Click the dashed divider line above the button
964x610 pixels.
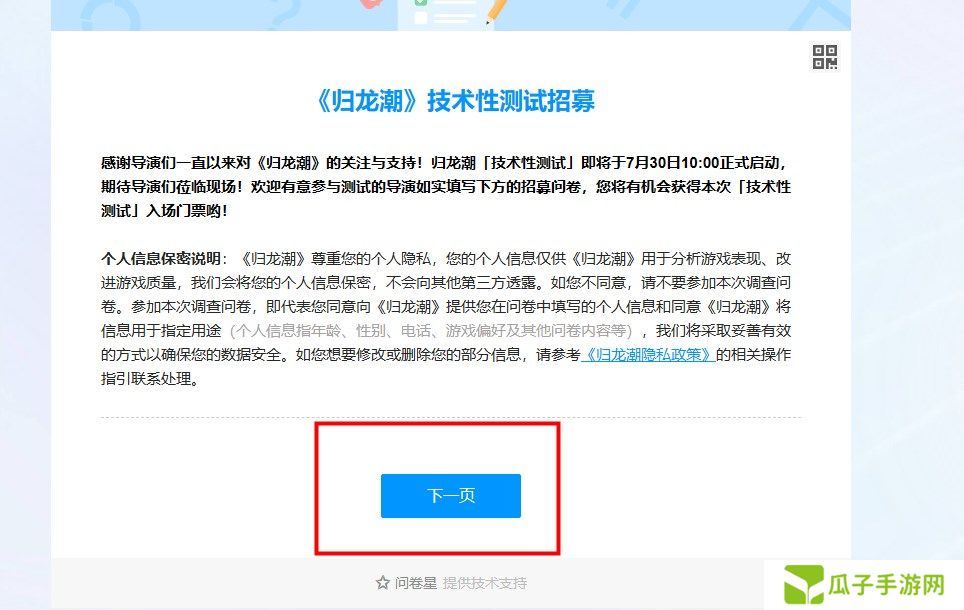pyautogui.click(x=451, y=418)
